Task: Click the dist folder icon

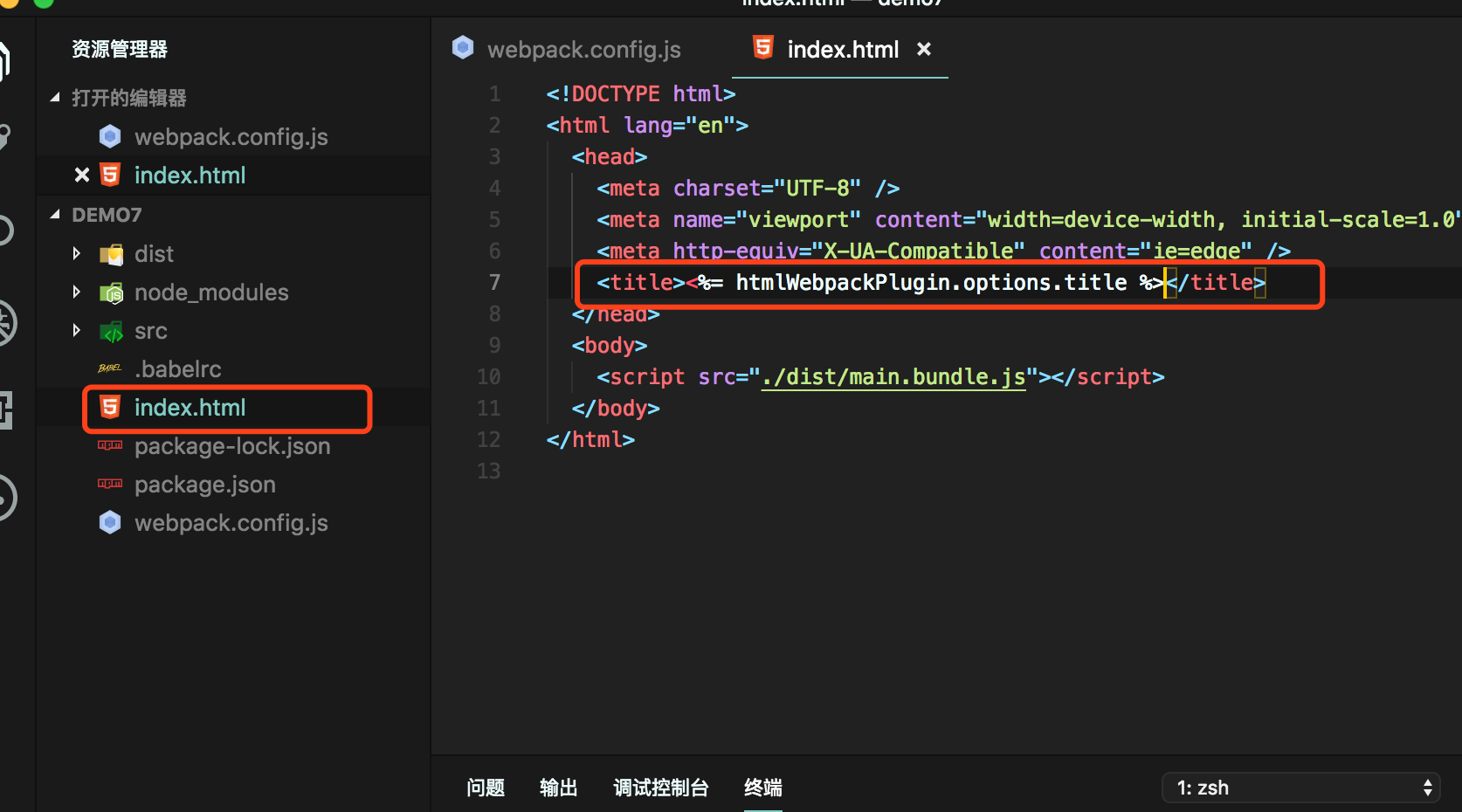Action: click(111, 254)
